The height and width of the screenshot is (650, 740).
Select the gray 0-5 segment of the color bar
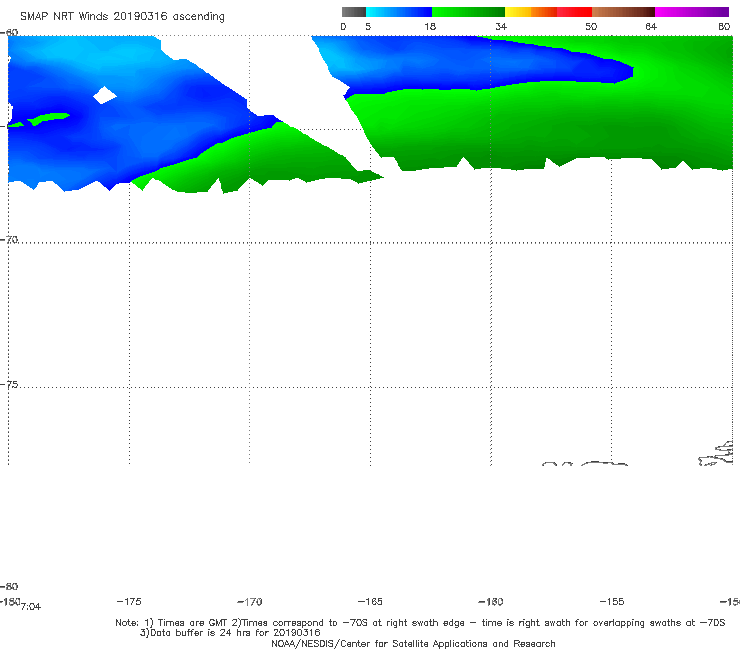(354, 12)
